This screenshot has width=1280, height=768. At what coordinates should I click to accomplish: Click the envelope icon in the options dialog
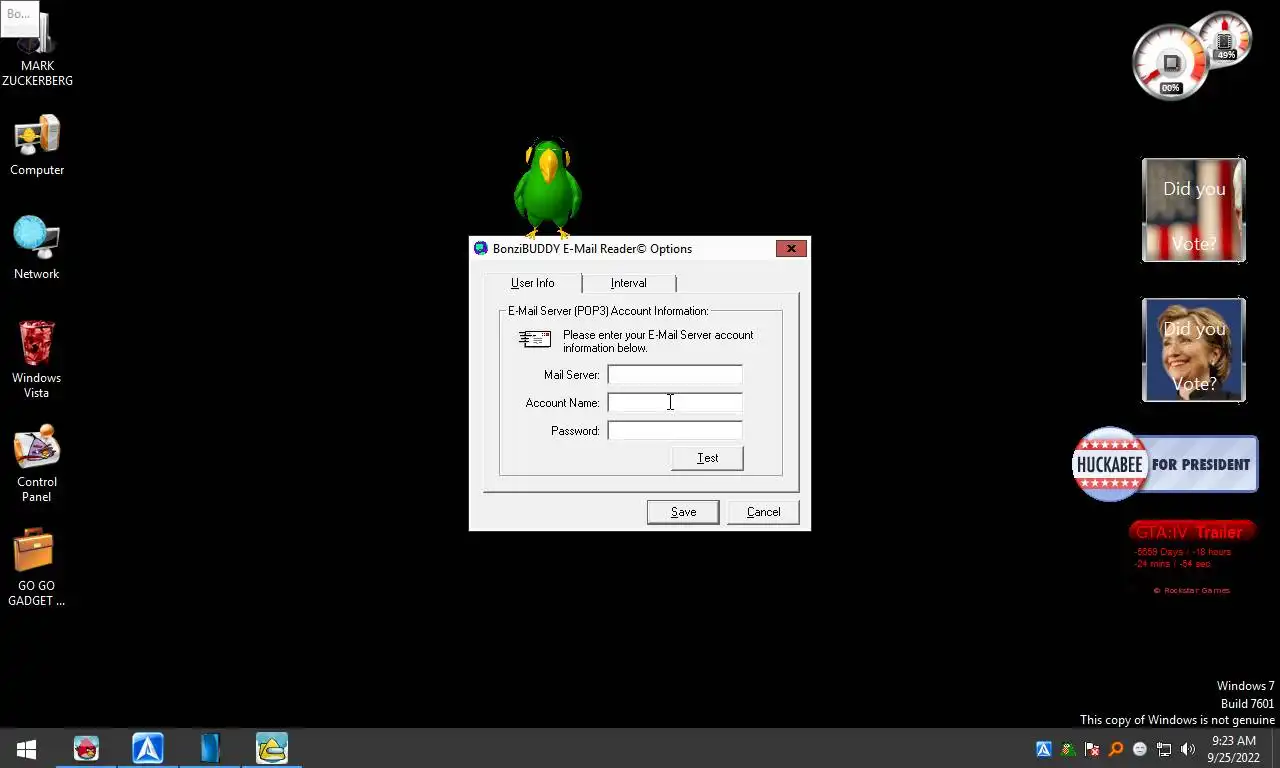pos(535,340)
